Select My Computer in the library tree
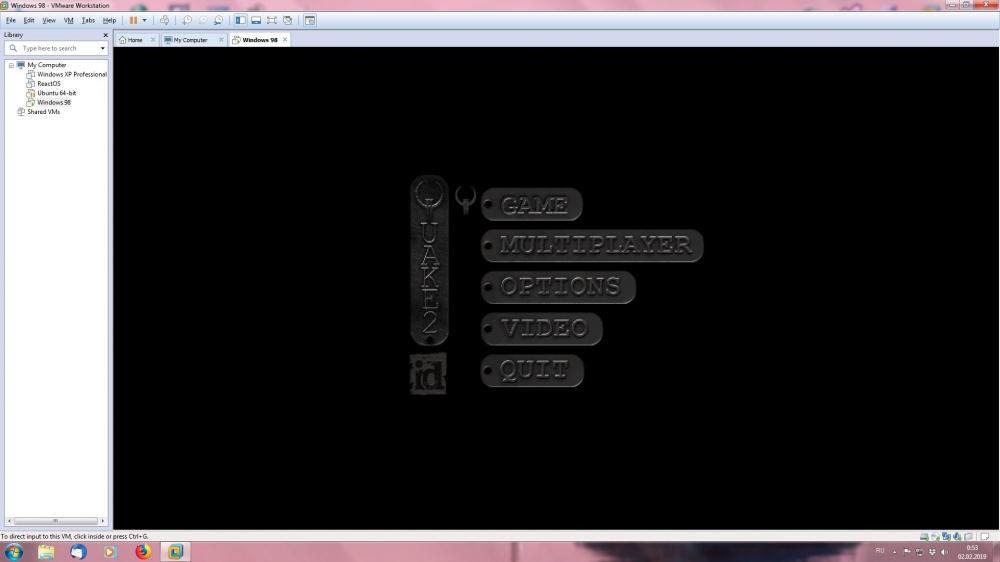The width and height of the screenshot is (1000, 562). point(46,65)
